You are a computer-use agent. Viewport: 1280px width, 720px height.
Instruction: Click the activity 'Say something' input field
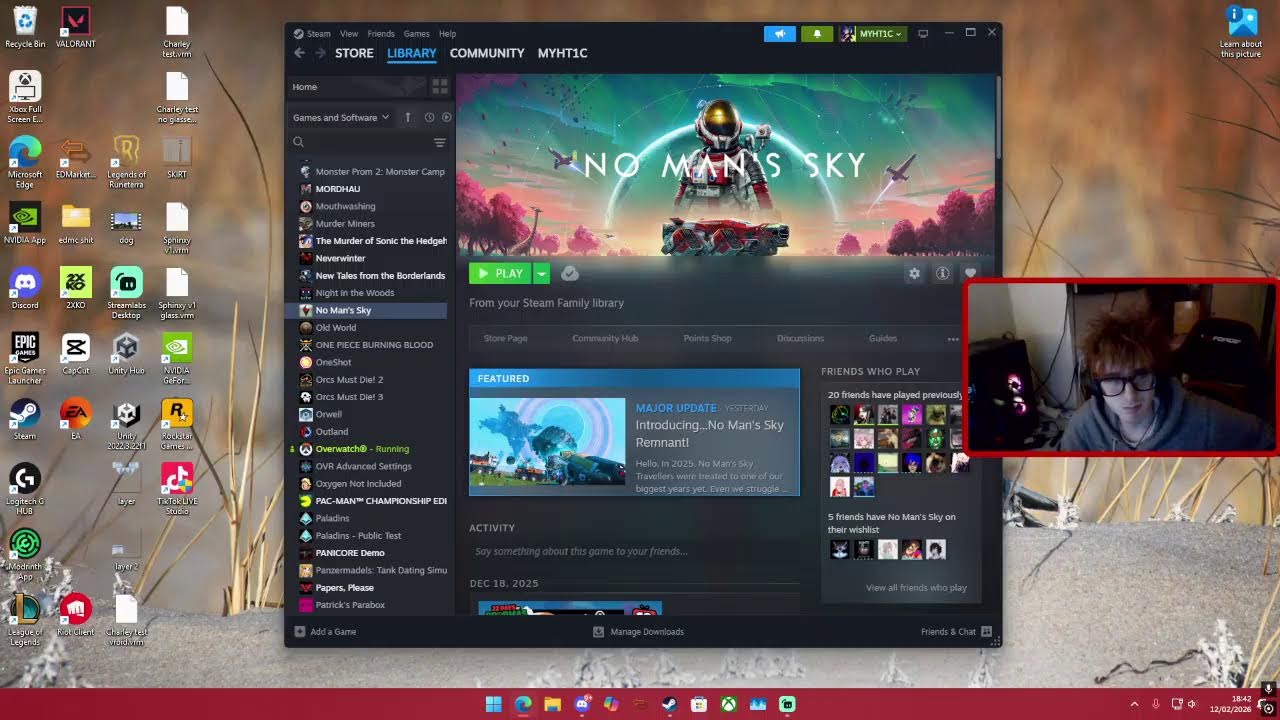coord(634,551)
